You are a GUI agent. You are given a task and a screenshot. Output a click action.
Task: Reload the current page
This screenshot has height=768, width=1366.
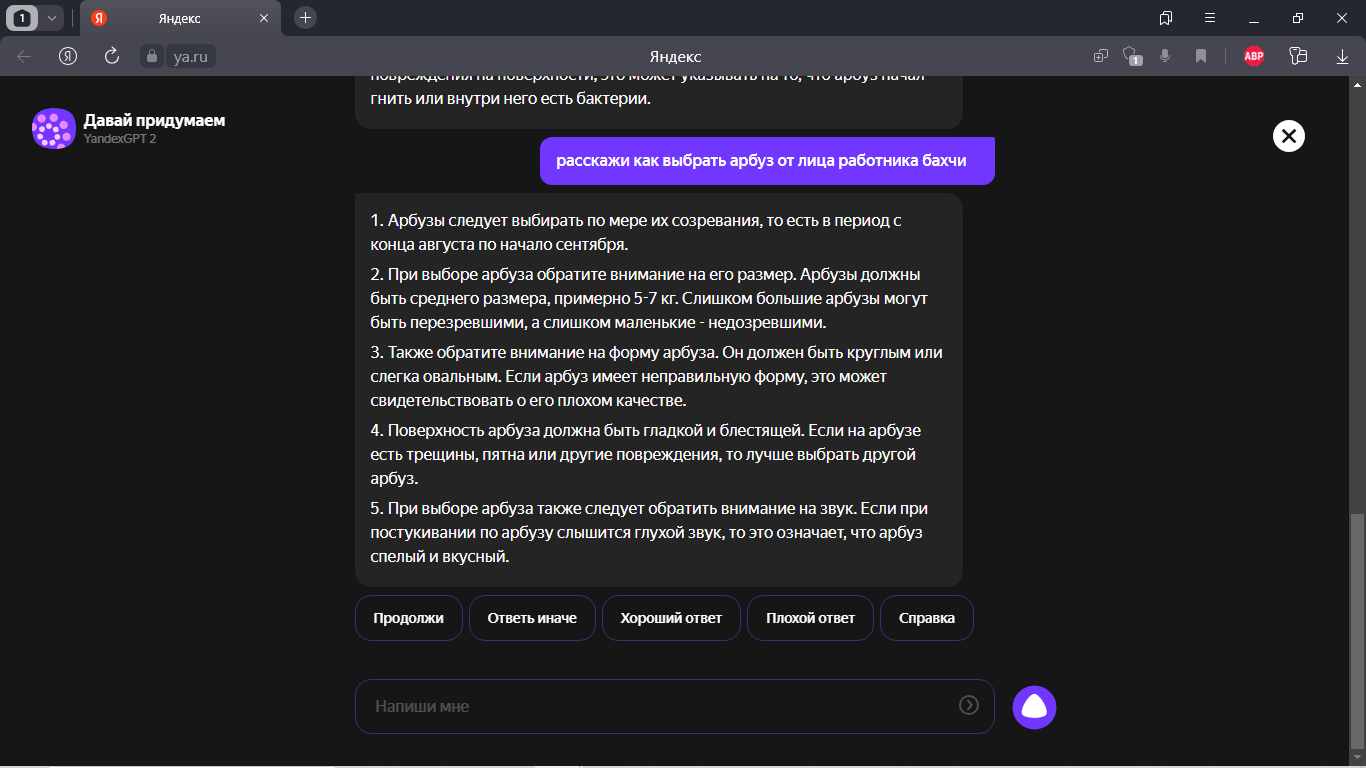click(112, 56)
